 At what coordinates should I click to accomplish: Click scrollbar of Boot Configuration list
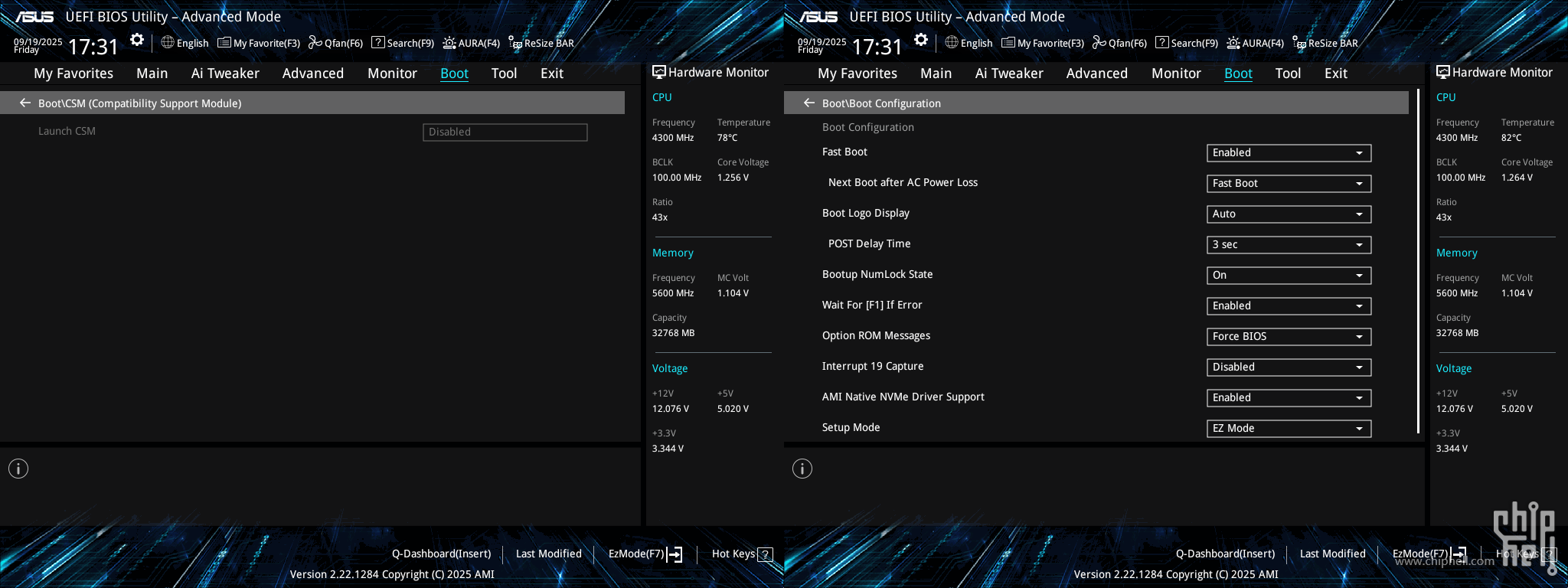(x=1418, y=262)
